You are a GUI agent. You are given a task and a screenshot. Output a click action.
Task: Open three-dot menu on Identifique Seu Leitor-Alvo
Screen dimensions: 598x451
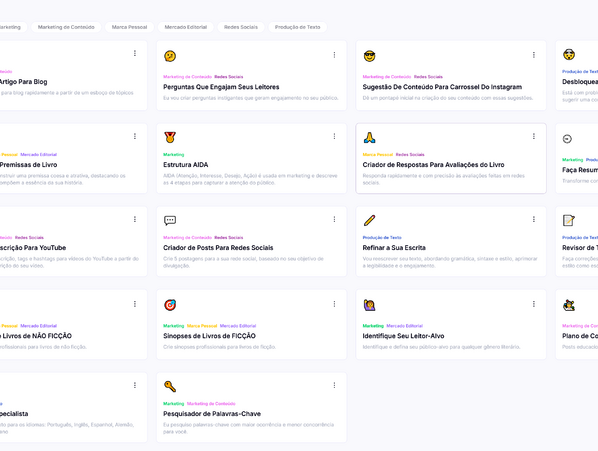(x=534, y=304)
